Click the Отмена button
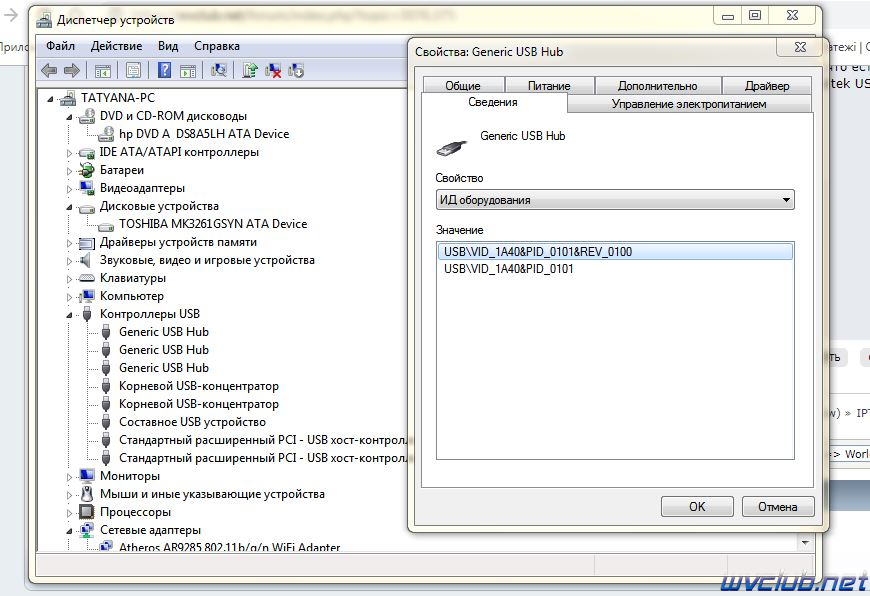The height and width of the screenshot is (596, 870). coord(777,507)
